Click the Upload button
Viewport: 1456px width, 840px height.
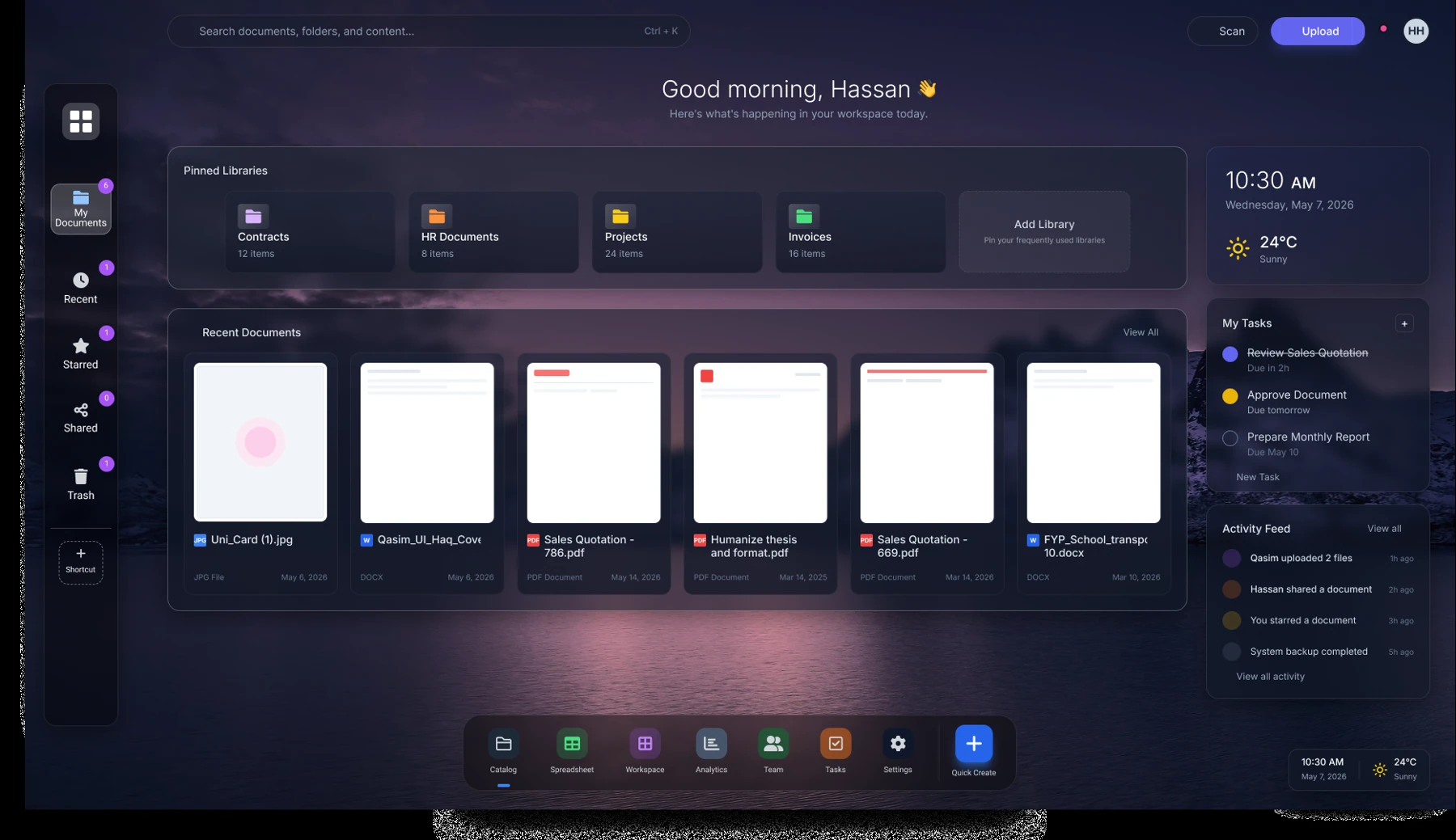pos(1318,31)
